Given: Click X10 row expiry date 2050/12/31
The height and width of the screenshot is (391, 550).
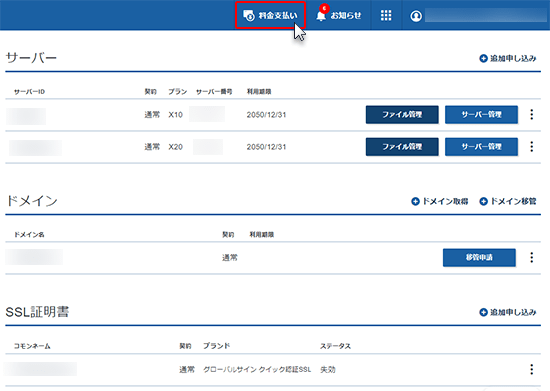Looking at the screenshot, I should point(266,115).
